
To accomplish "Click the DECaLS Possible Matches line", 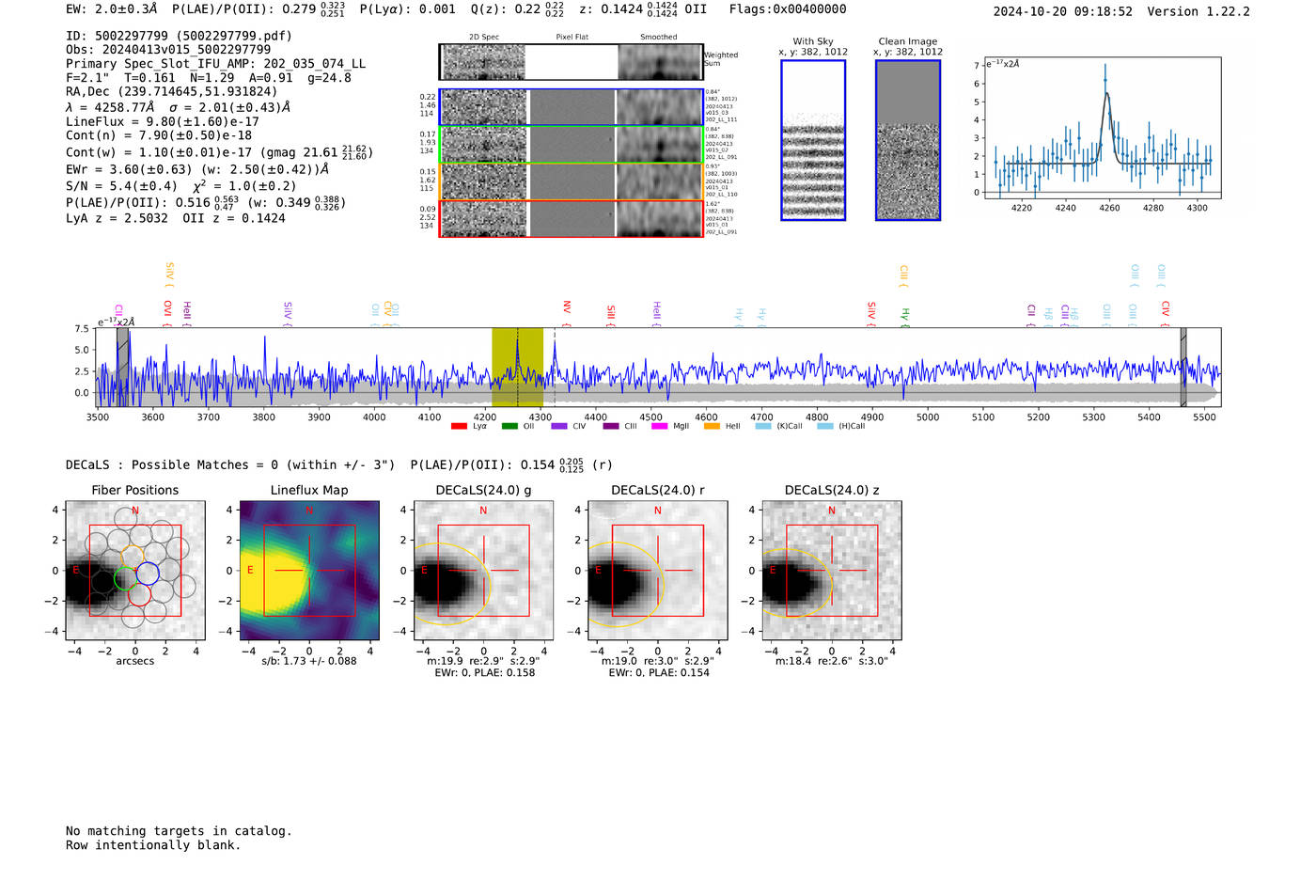I will point(339,465).
